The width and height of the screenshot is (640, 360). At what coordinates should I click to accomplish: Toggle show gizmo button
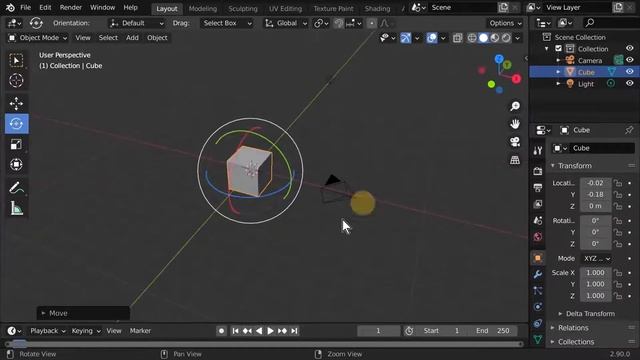[x=406, y=38]
